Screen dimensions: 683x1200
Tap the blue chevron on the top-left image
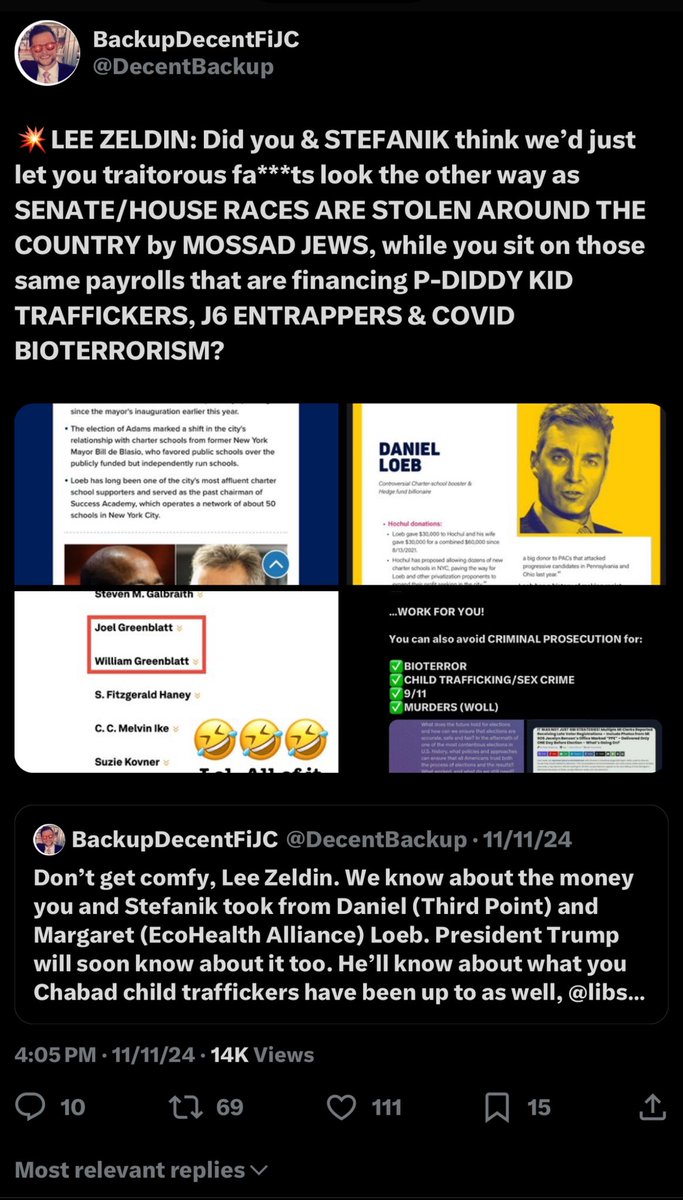pos(275,565)
